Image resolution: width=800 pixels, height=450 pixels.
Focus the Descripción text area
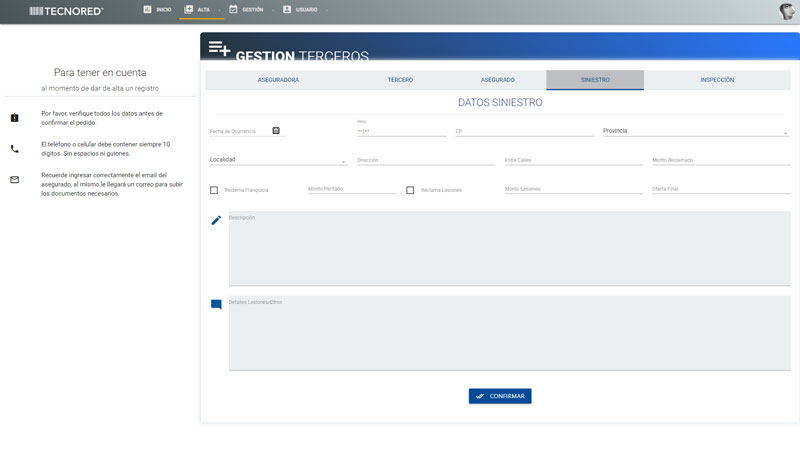[508, 250]
